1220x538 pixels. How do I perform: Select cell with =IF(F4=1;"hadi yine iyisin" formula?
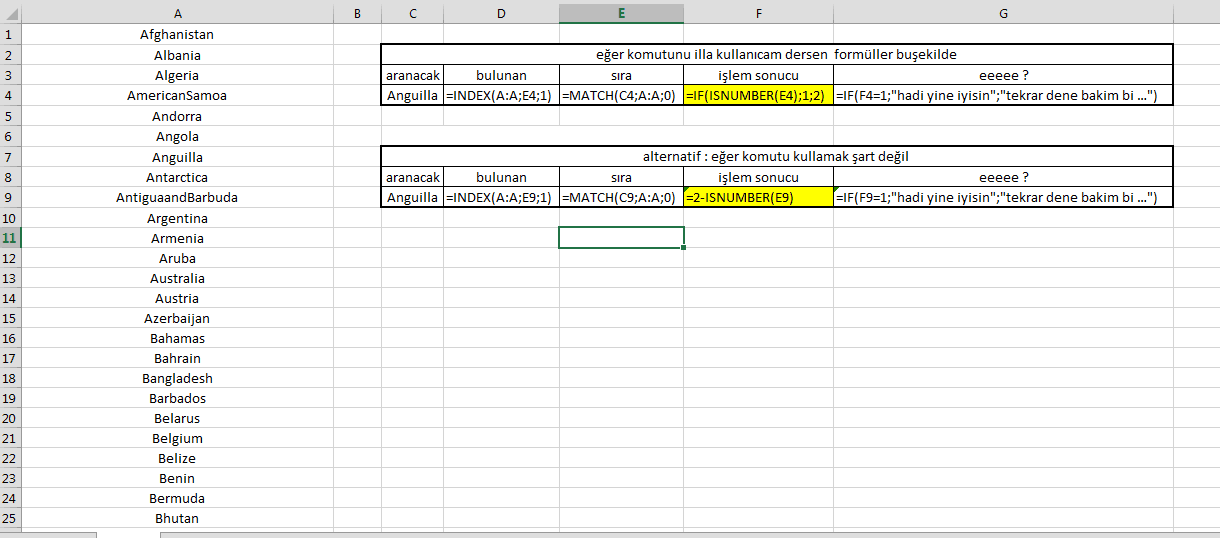coord(1002,96)
